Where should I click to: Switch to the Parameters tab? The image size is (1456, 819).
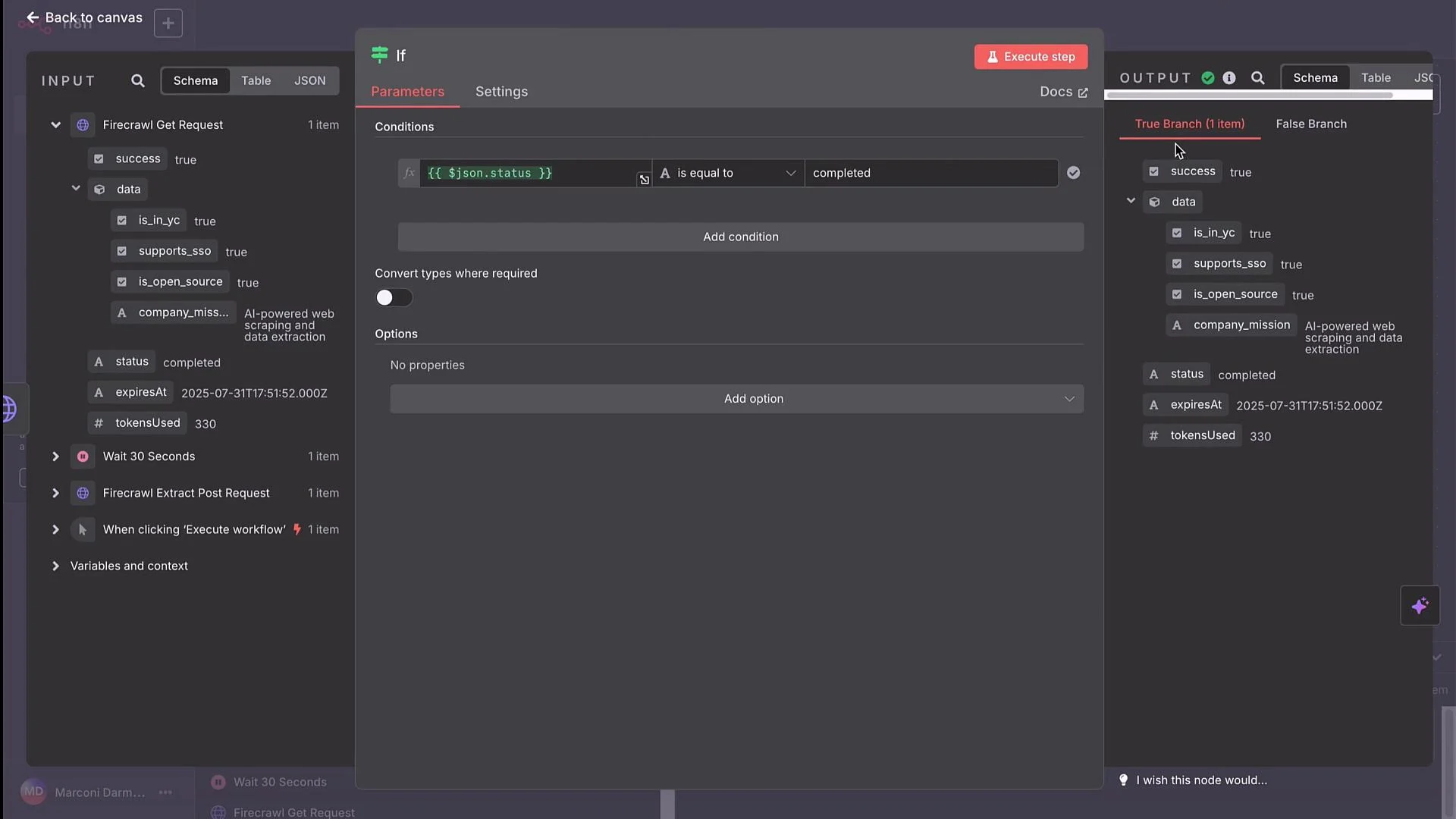(407, 92)
